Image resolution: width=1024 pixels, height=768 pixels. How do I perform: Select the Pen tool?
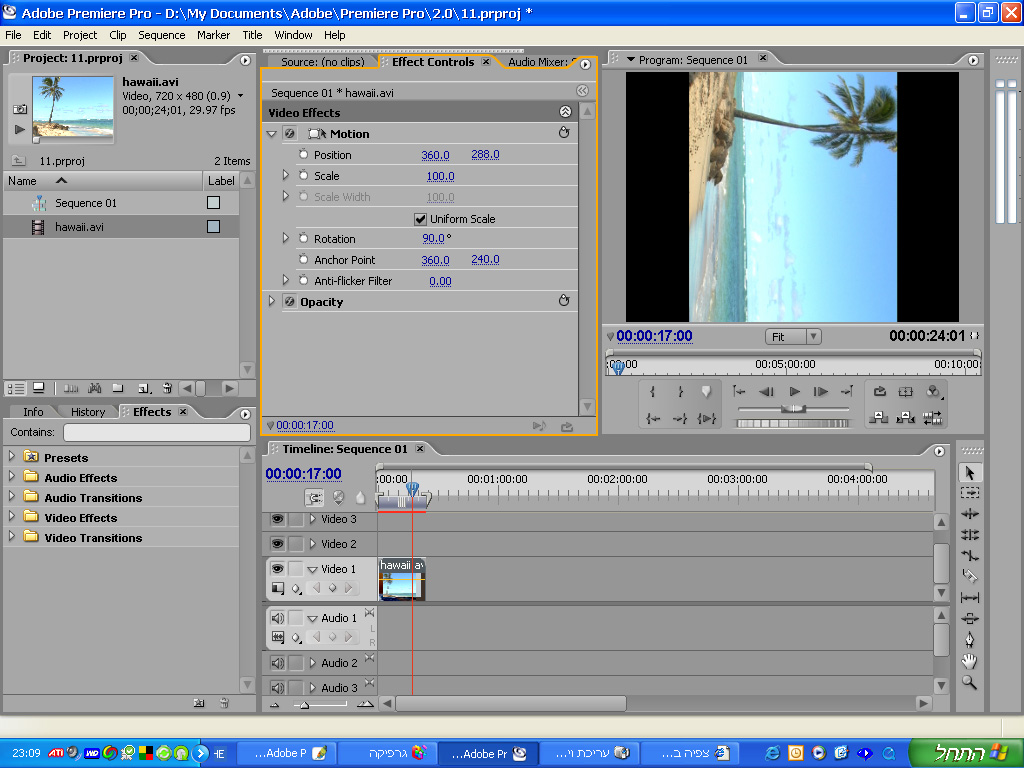(969, 640)
